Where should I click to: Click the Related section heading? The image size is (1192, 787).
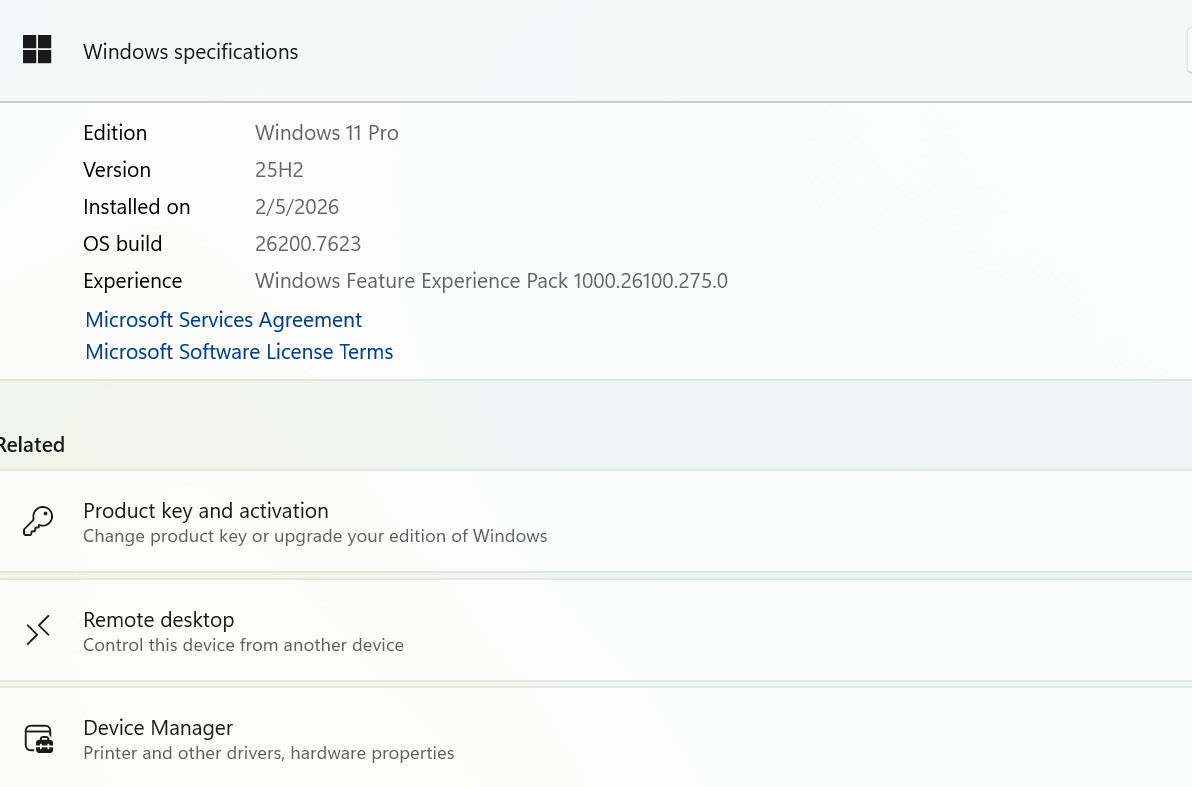(x=32, y=445)
